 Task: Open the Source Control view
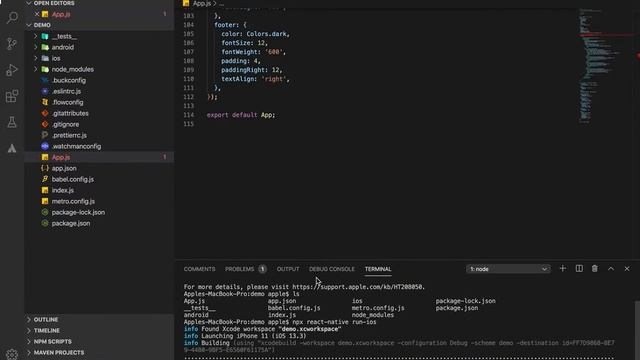[12, 44]
